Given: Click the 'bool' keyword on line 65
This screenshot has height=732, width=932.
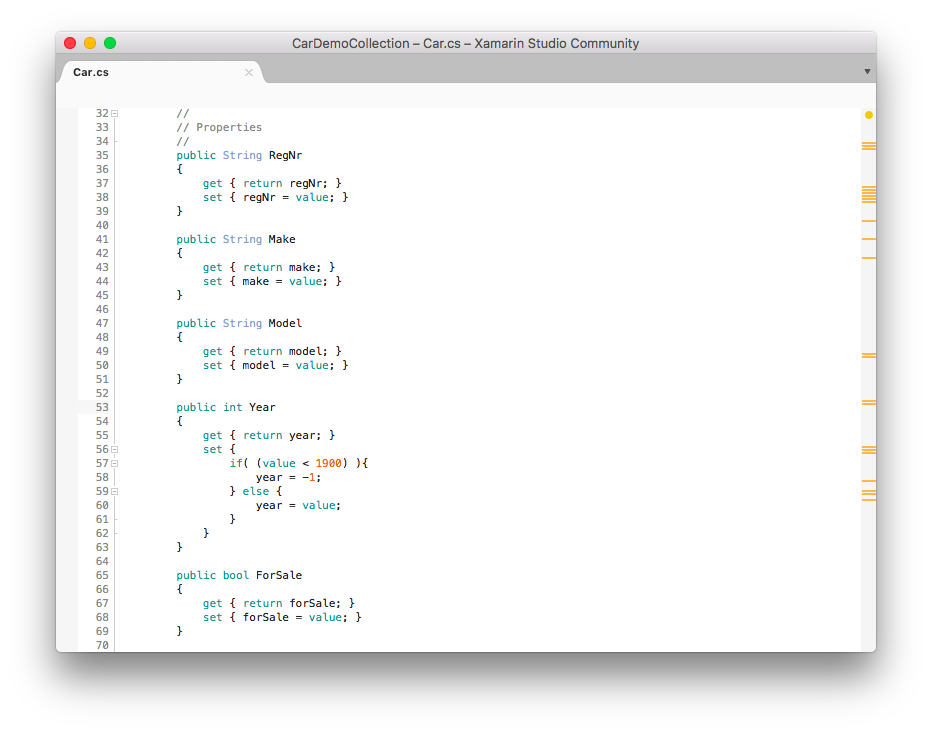Looking at the screenshot, I should (236, 575).
